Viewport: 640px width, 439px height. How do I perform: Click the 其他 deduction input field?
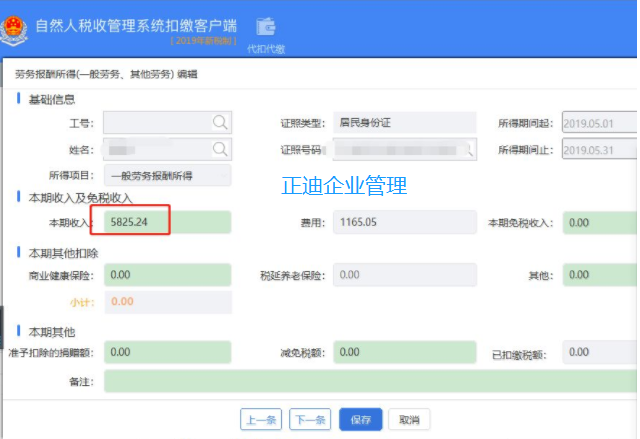[599, 274]
